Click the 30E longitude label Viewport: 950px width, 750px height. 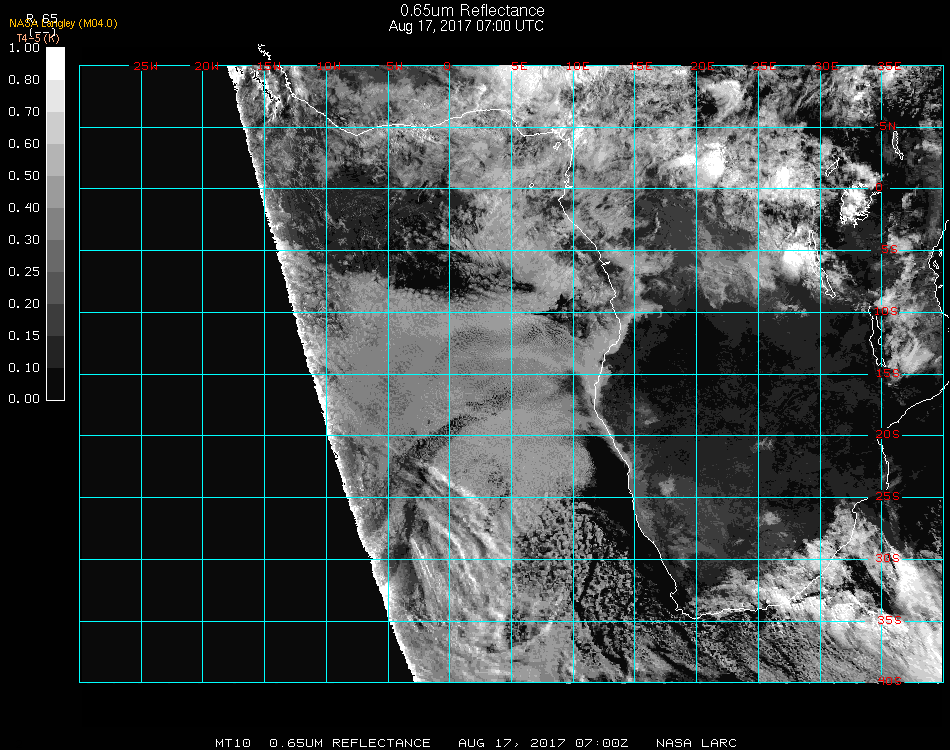pos(826,66)
